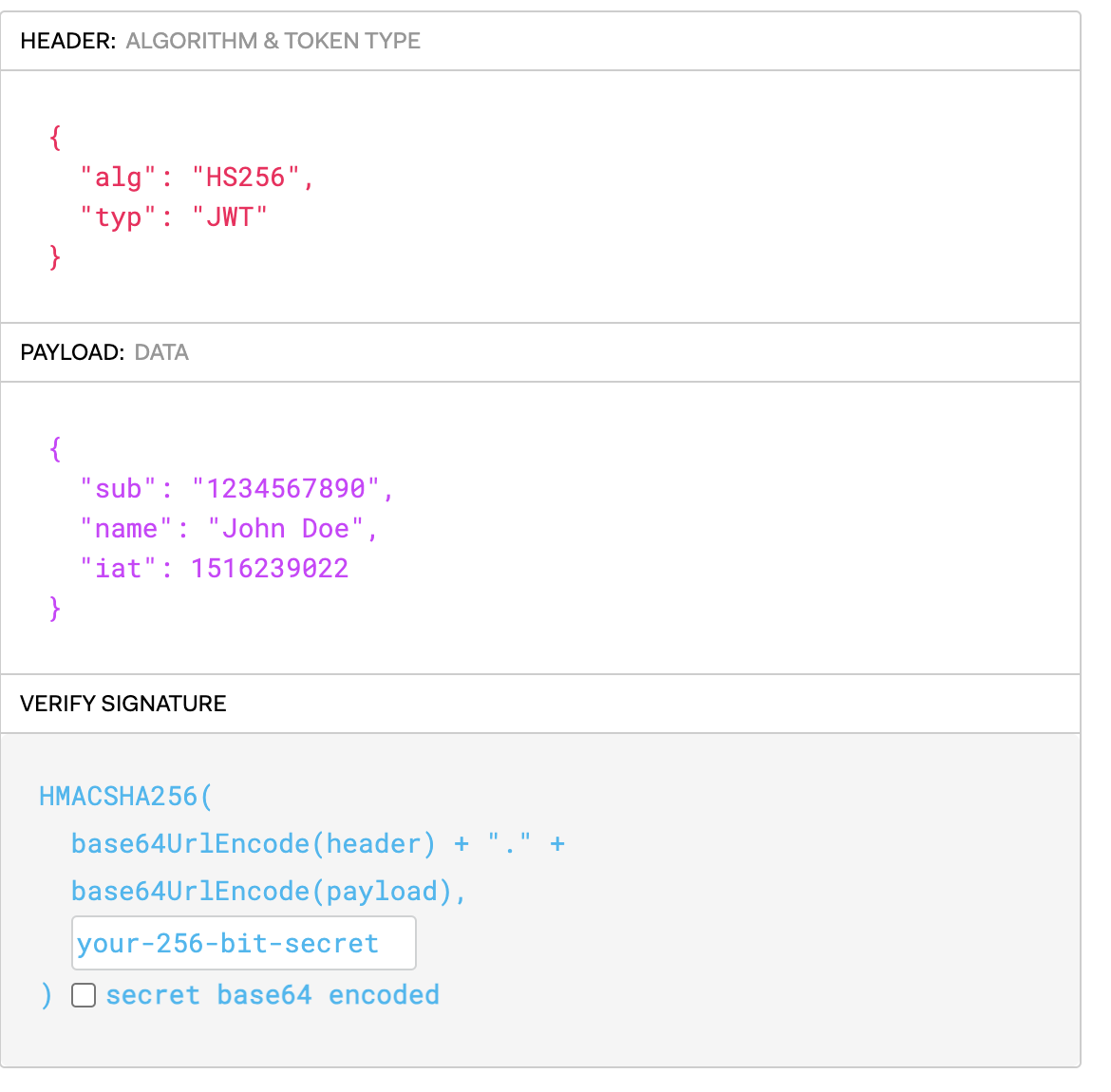Viewport: 1111px width, 1092px height.
Task: Click the "1234567890" subject value
Action: point(286,488)
